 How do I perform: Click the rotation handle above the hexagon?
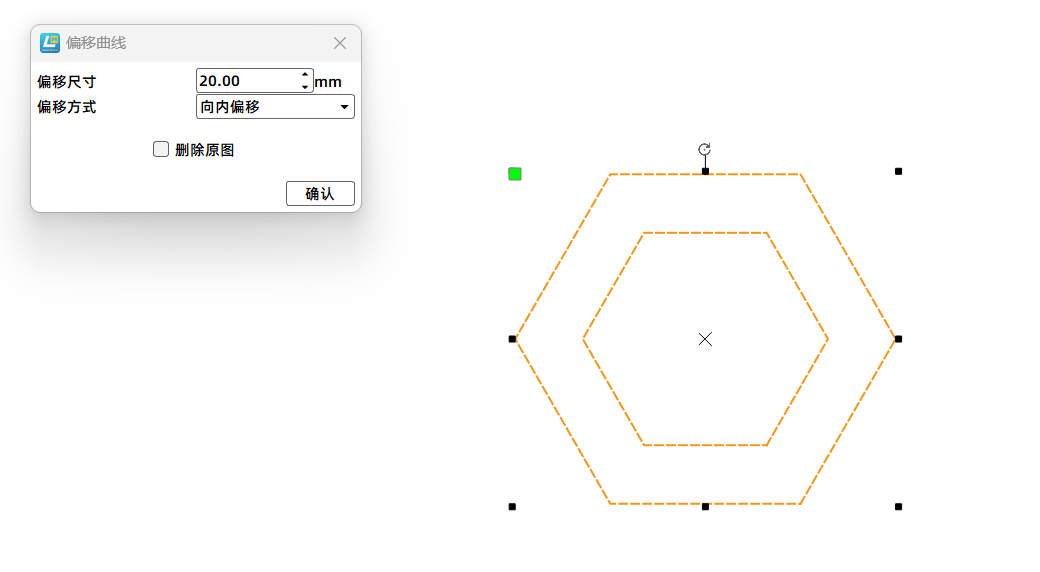click(x=705, y=150)
